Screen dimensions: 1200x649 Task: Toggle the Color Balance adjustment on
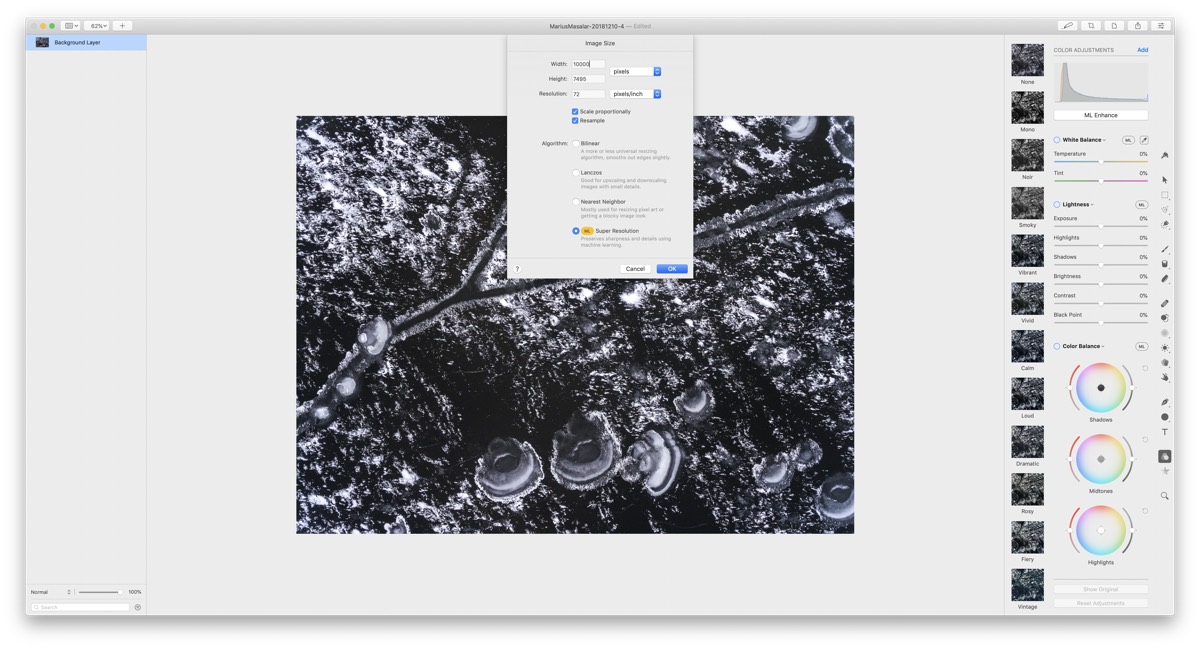coord(1057,346)
